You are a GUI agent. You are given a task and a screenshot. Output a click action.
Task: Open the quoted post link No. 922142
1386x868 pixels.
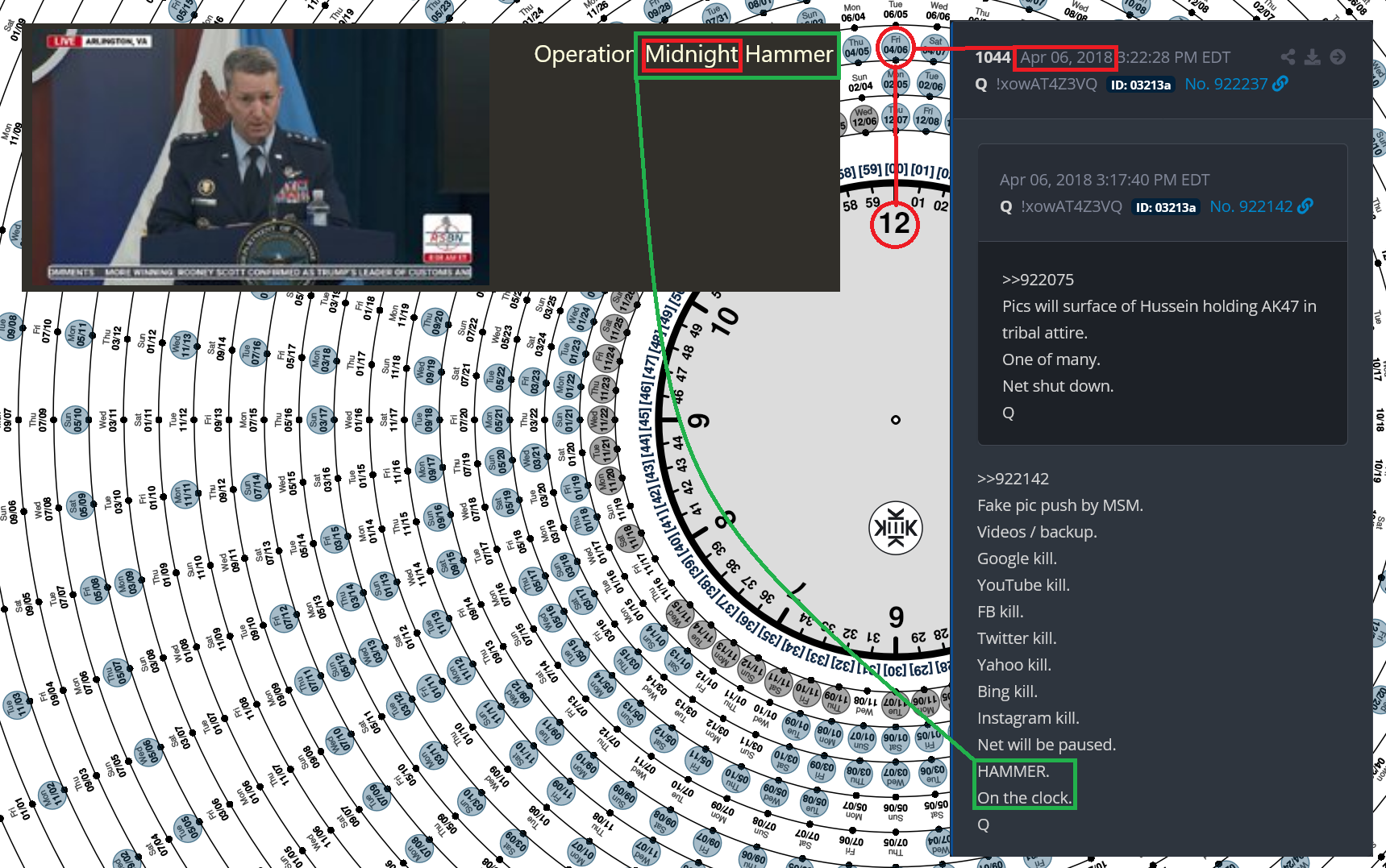(x=1251, y=206)
